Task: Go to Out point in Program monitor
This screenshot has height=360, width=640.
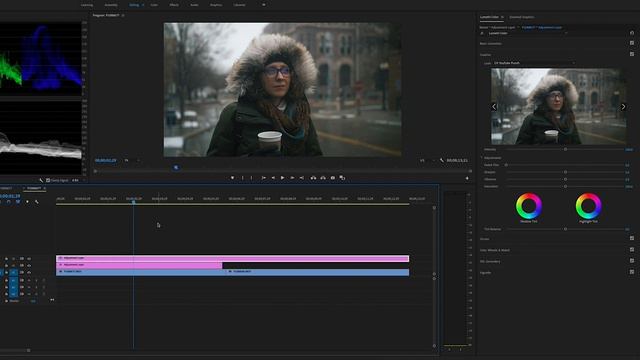Action: tap(302, 178)
